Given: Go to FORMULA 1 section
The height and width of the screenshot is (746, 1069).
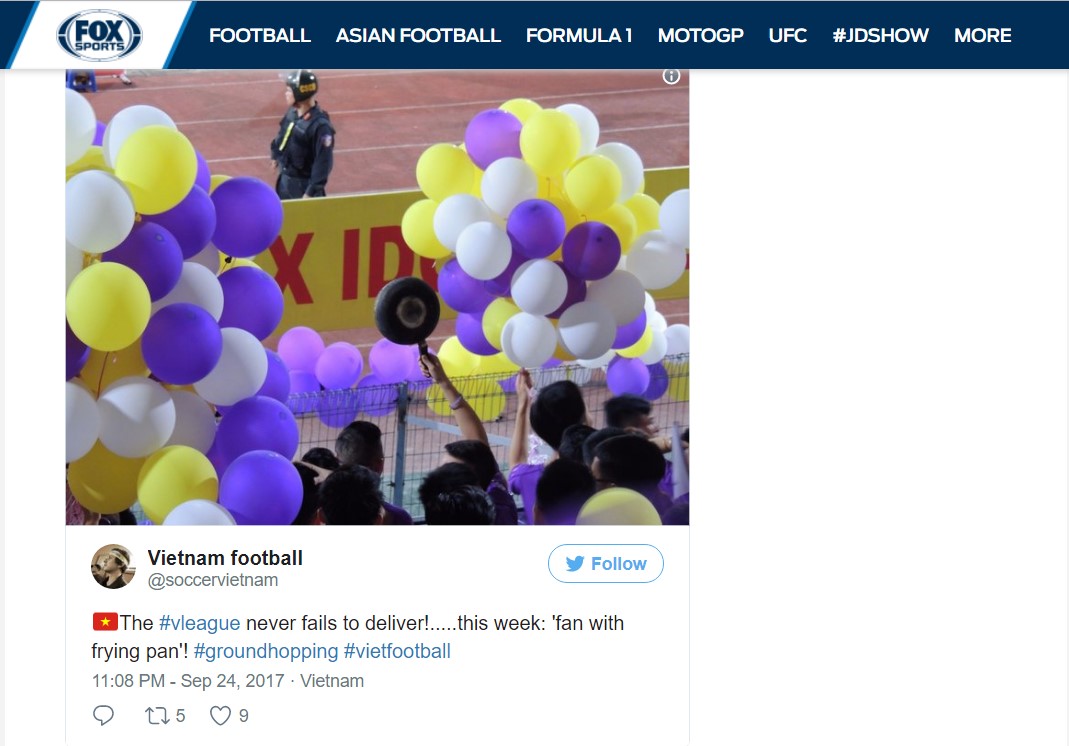Looking at the screenshot, I should click(x=579, y=35).
